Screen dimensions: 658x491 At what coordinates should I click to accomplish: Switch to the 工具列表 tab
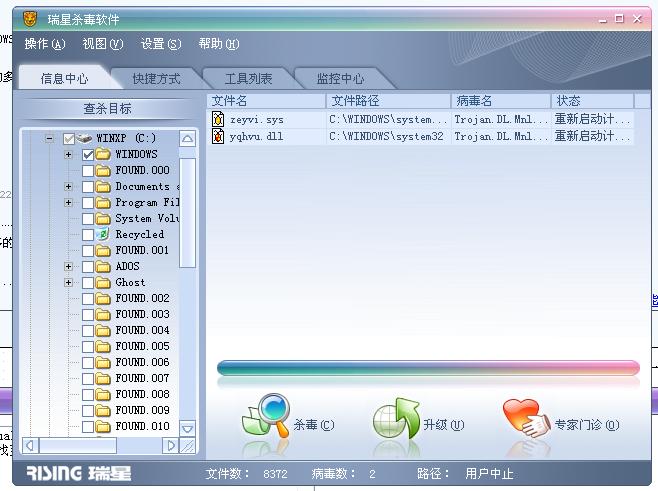coord(248,78)
